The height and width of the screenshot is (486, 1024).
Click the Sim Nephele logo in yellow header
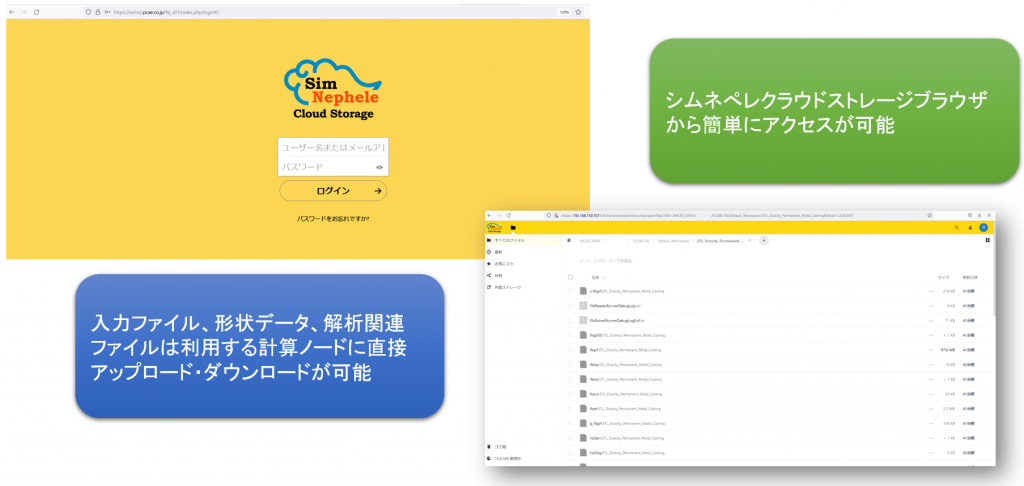(x=494, y=227)
